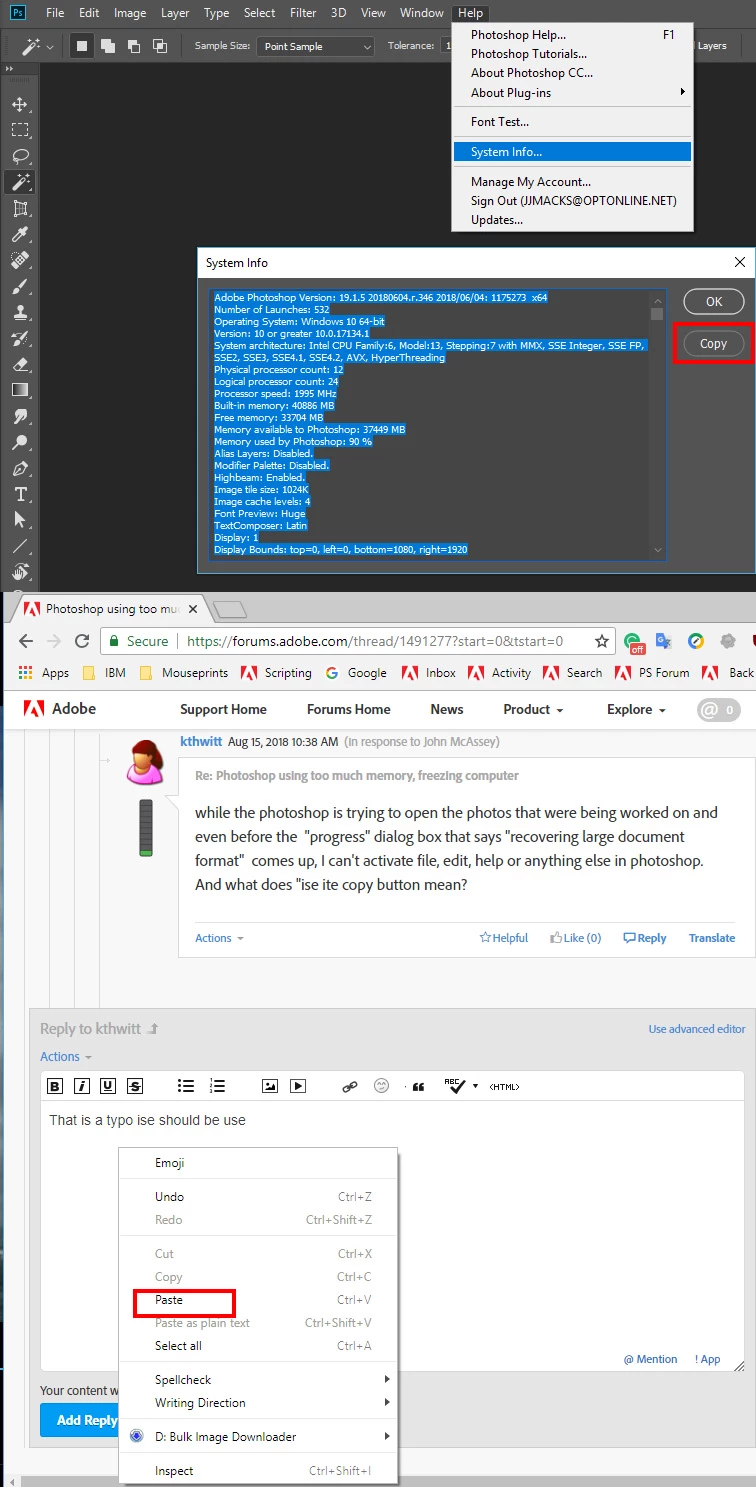The image size is (756, 1487).
Task: Toggle Add to Selection mode
Action: (x=107, y=46)
